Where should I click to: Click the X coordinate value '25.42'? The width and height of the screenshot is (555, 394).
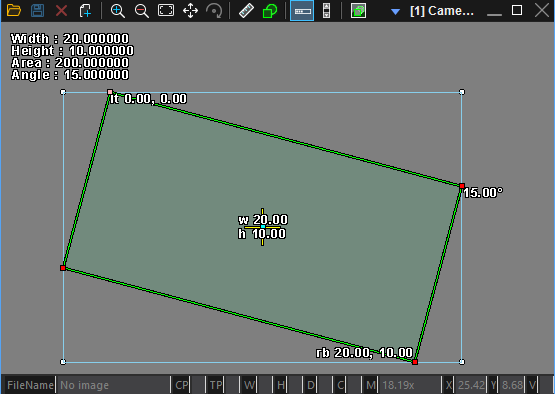point(471,385)
